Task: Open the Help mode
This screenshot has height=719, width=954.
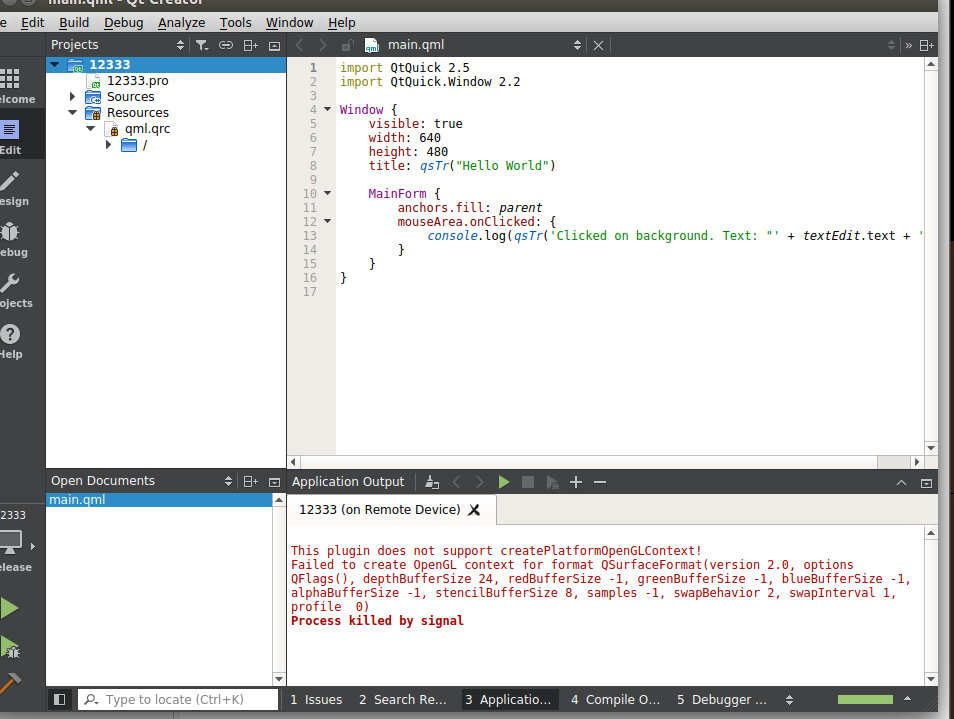Action: pos(11,341)
